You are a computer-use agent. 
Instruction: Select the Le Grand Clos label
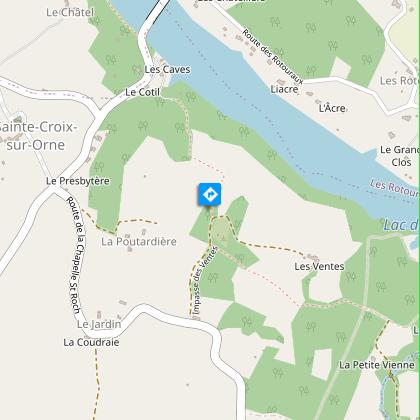click(400, 156)
